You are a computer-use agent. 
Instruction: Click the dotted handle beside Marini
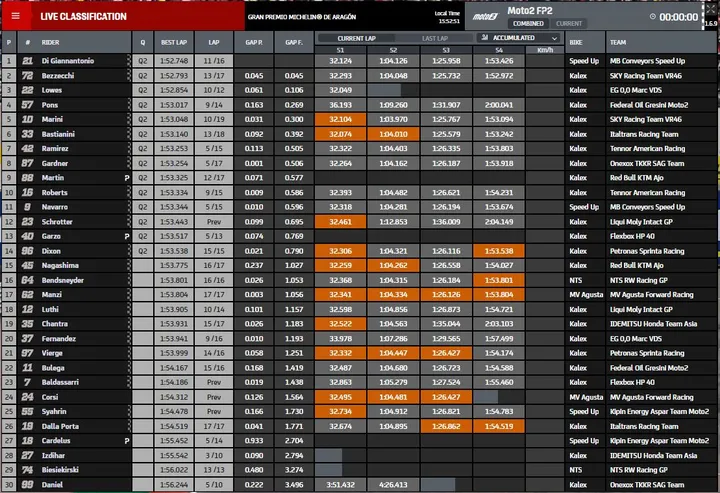(129, 119)
